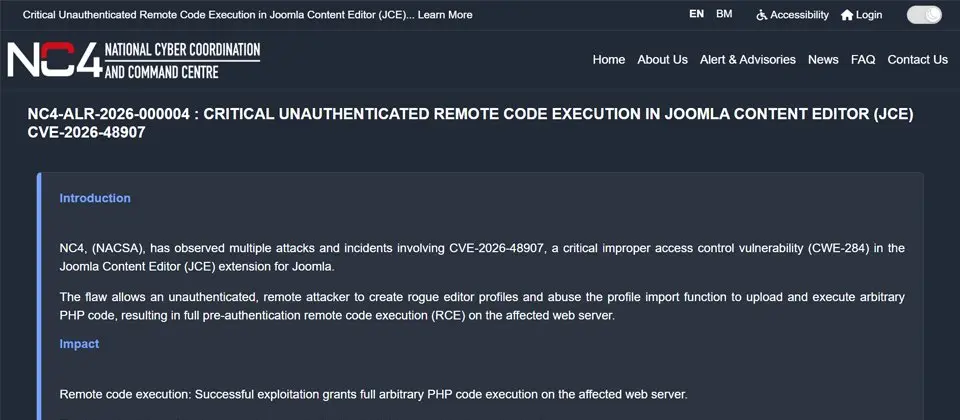Click the paragraph starting 'NC4, (NACSA), has observed'
960x420 pixels.
click(x=482, y=257)
